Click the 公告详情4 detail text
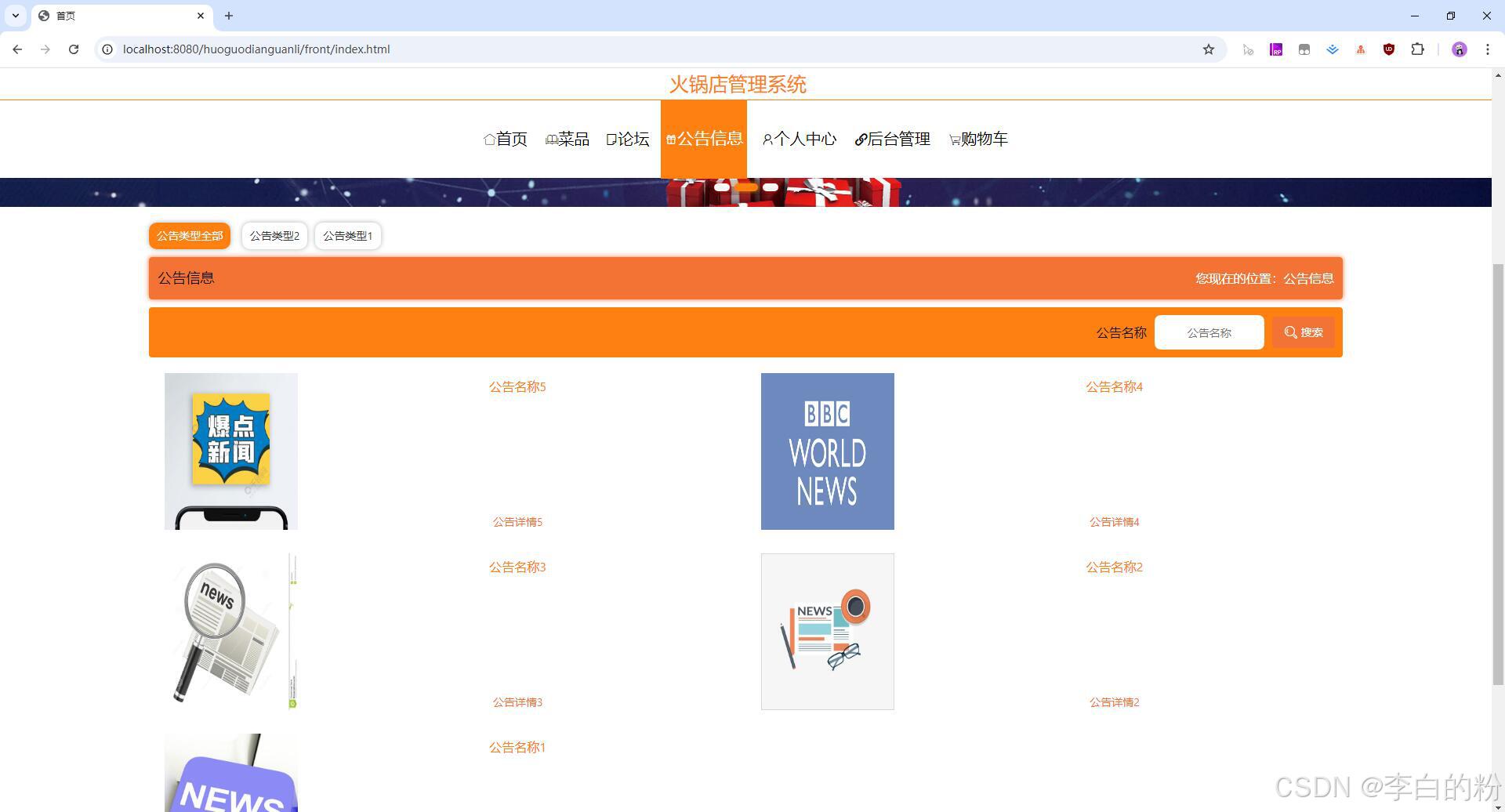Viewport: 1505px width, 812px height. click(1114, 522)
